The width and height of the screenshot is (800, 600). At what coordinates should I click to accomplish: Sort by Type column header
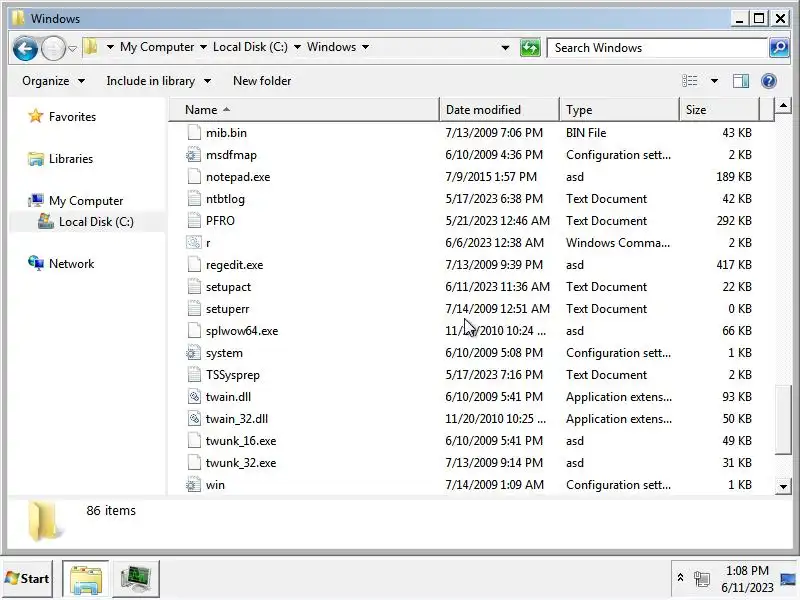coord(619,110)
